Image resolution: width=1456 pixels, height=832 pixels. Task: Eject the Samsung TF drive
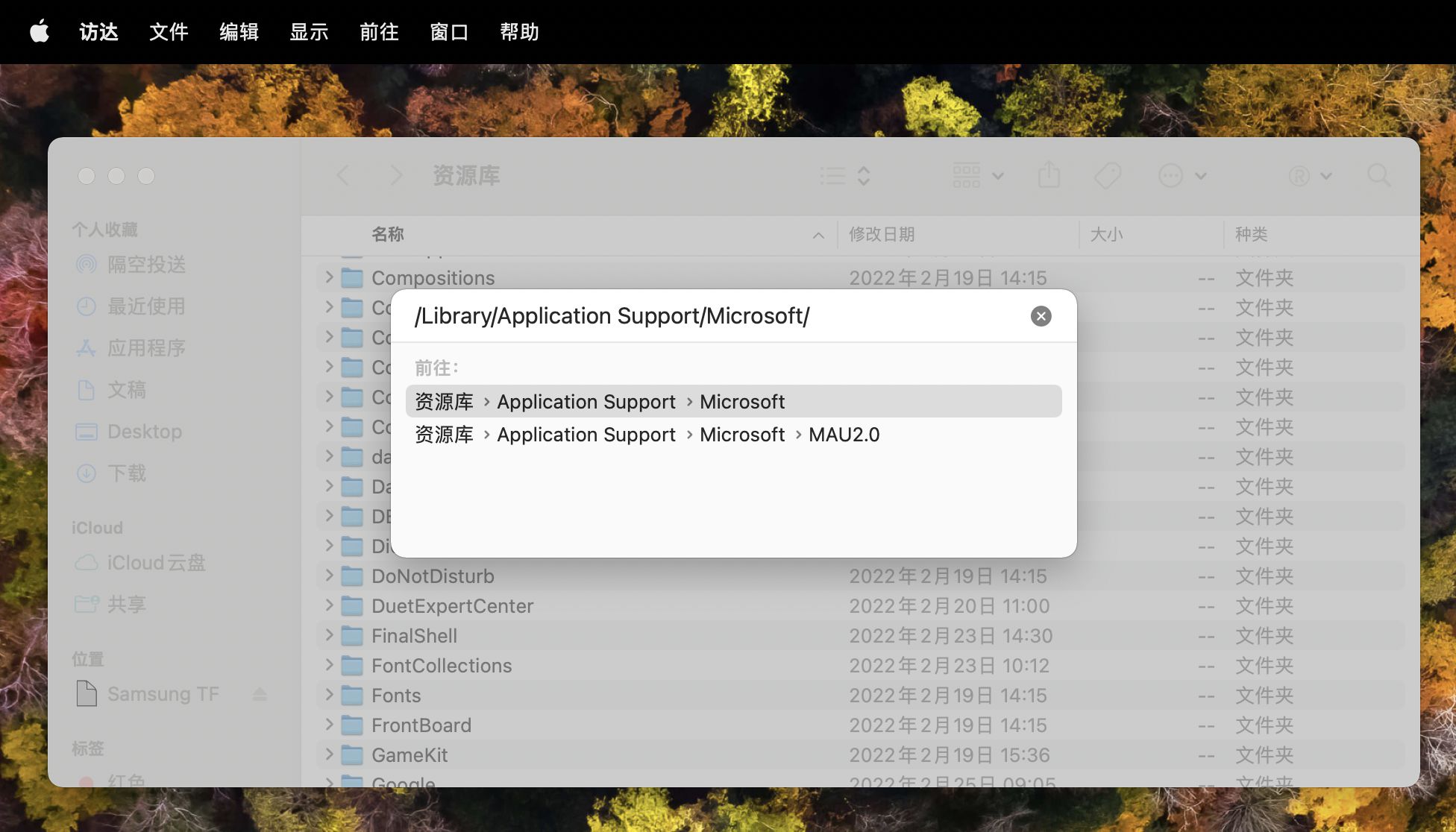(x=260, y=694)
